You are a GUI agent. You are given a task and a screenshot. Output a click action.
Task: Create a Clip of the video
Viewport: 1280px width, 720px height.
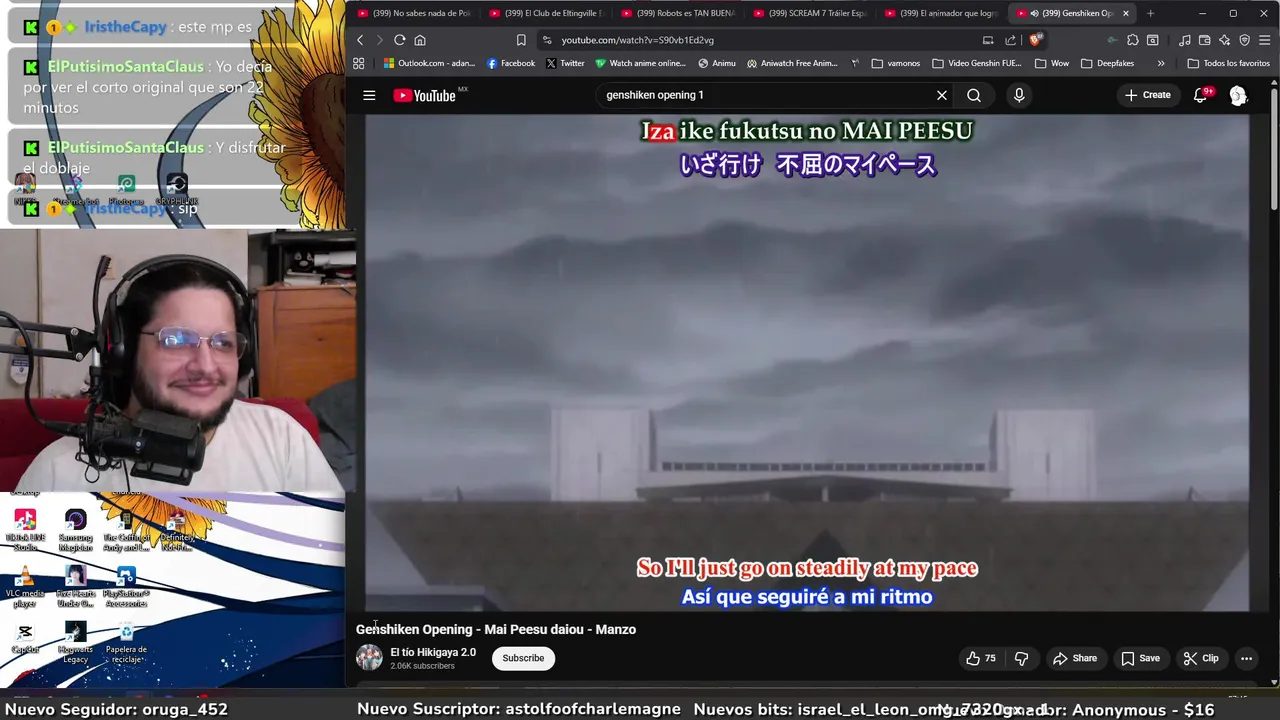tap(1201, 658)
